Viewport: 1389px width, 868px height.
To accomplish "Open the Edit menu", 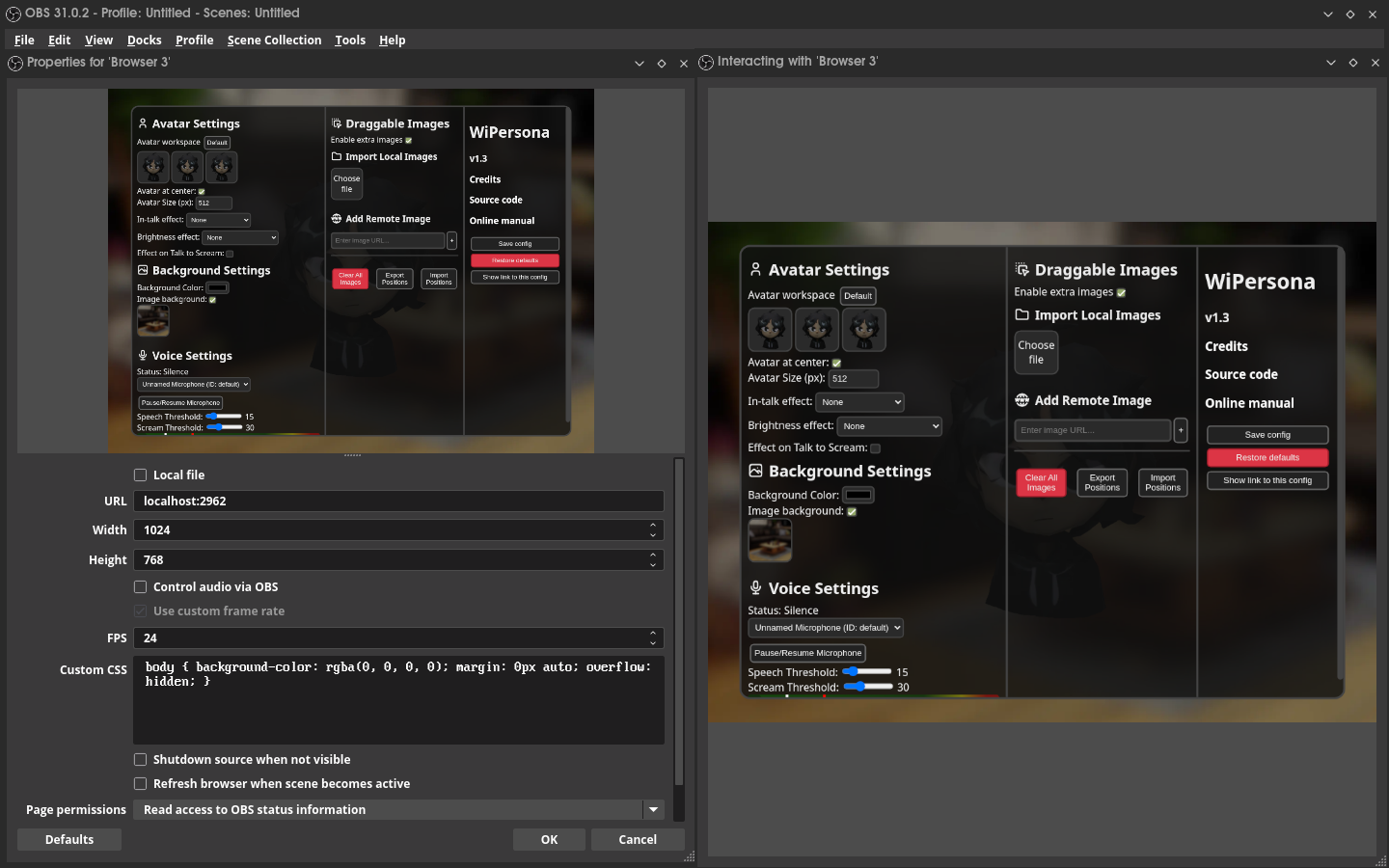I will click(x=60, y=41).
